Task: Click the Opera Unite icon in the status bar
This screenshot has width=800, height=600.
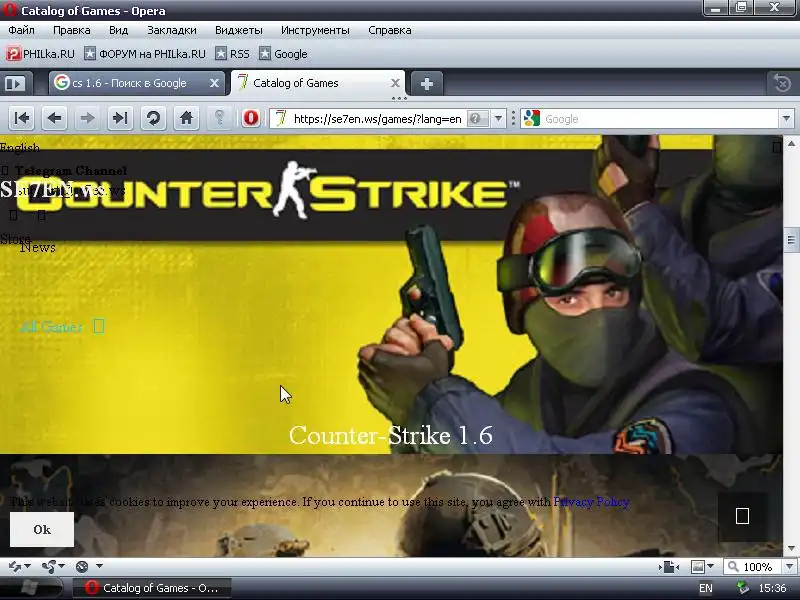Action: [49, 566]
